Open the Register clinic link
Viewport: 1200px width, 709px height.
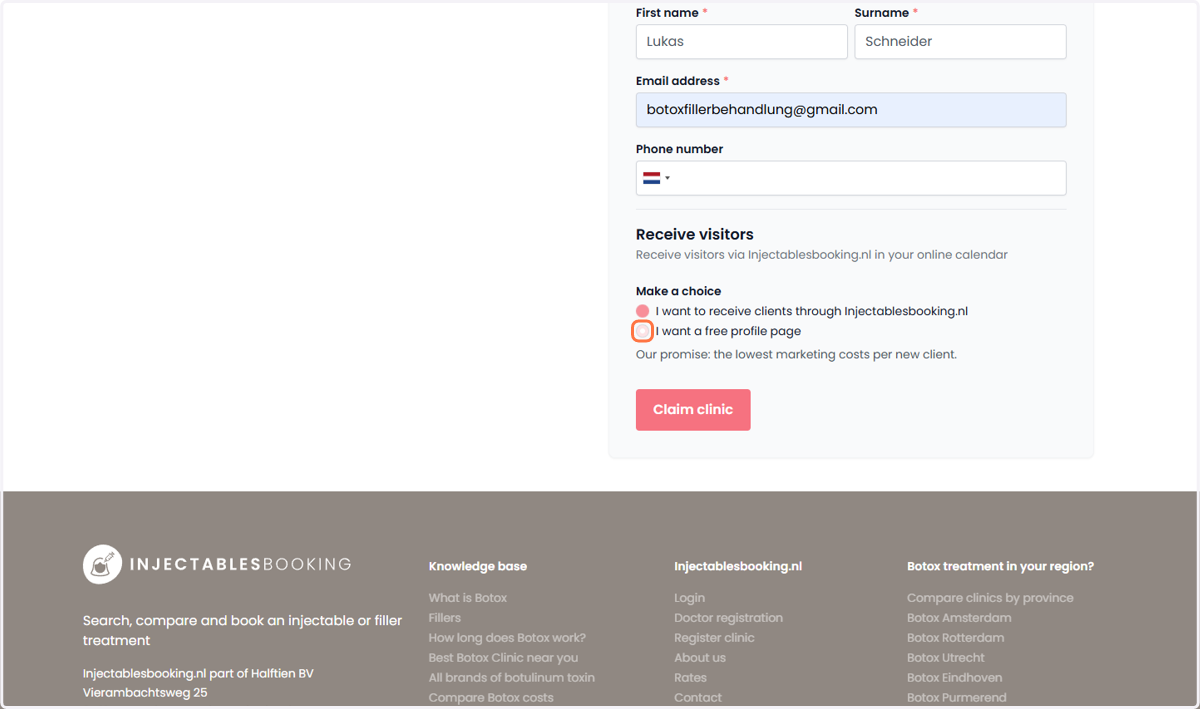click(714, 638)
